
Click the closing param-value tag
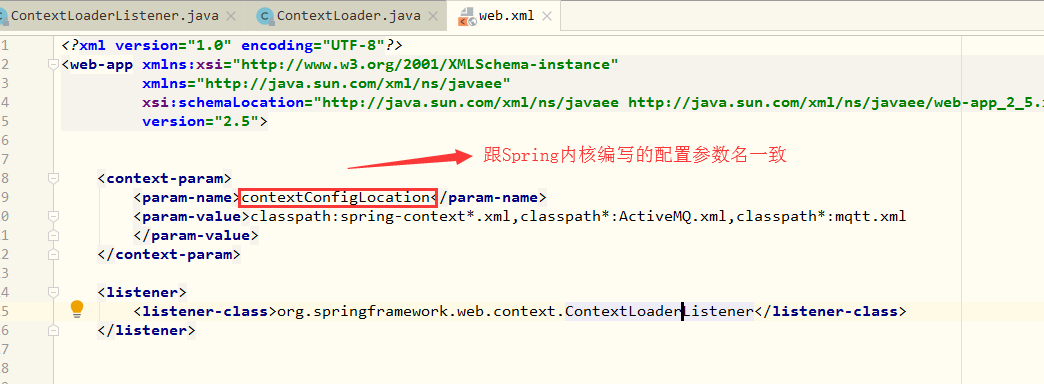pyautogui.click(x=196, y=236)
